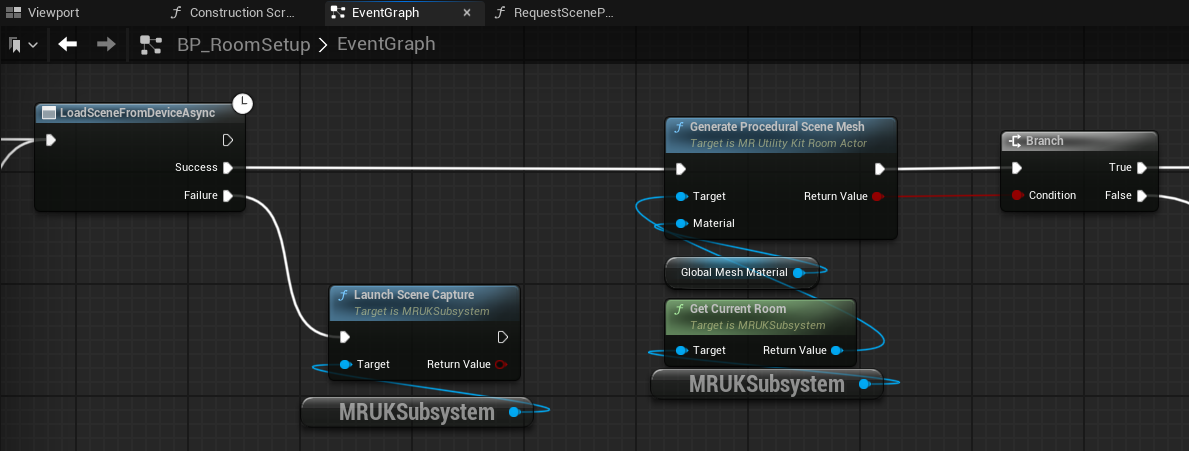Click the Condition pin on the Branch node

1018,195
